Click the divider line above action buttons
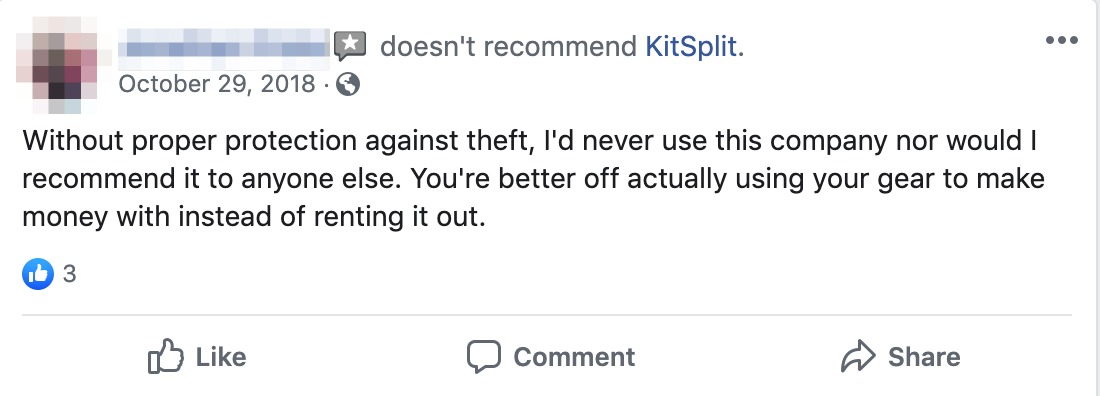The height and width of the screenshot is (396, 1100). [x=547, y=315]
